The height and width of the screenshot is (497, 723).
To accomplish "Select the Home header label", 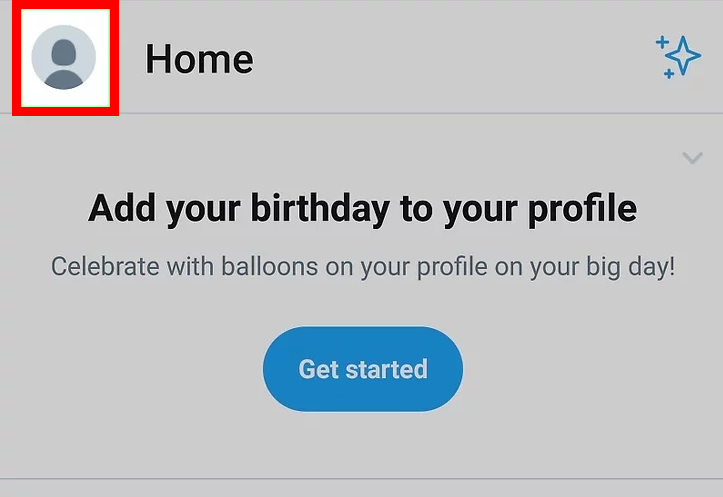I will point(199,59).
